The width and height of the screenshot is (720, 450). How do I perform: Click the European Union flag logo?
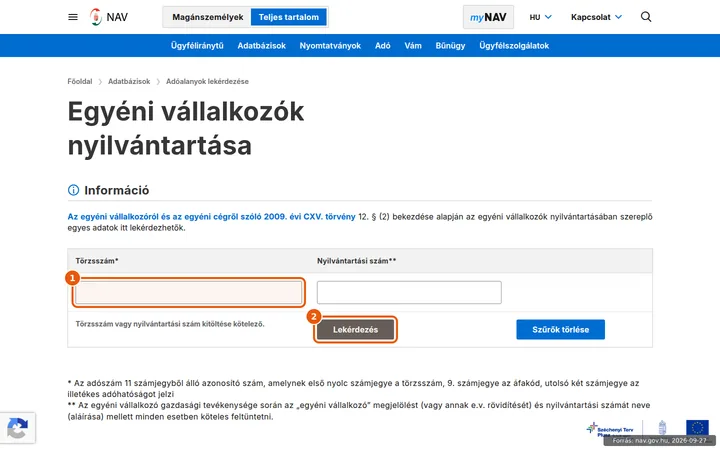click(697, 428)
